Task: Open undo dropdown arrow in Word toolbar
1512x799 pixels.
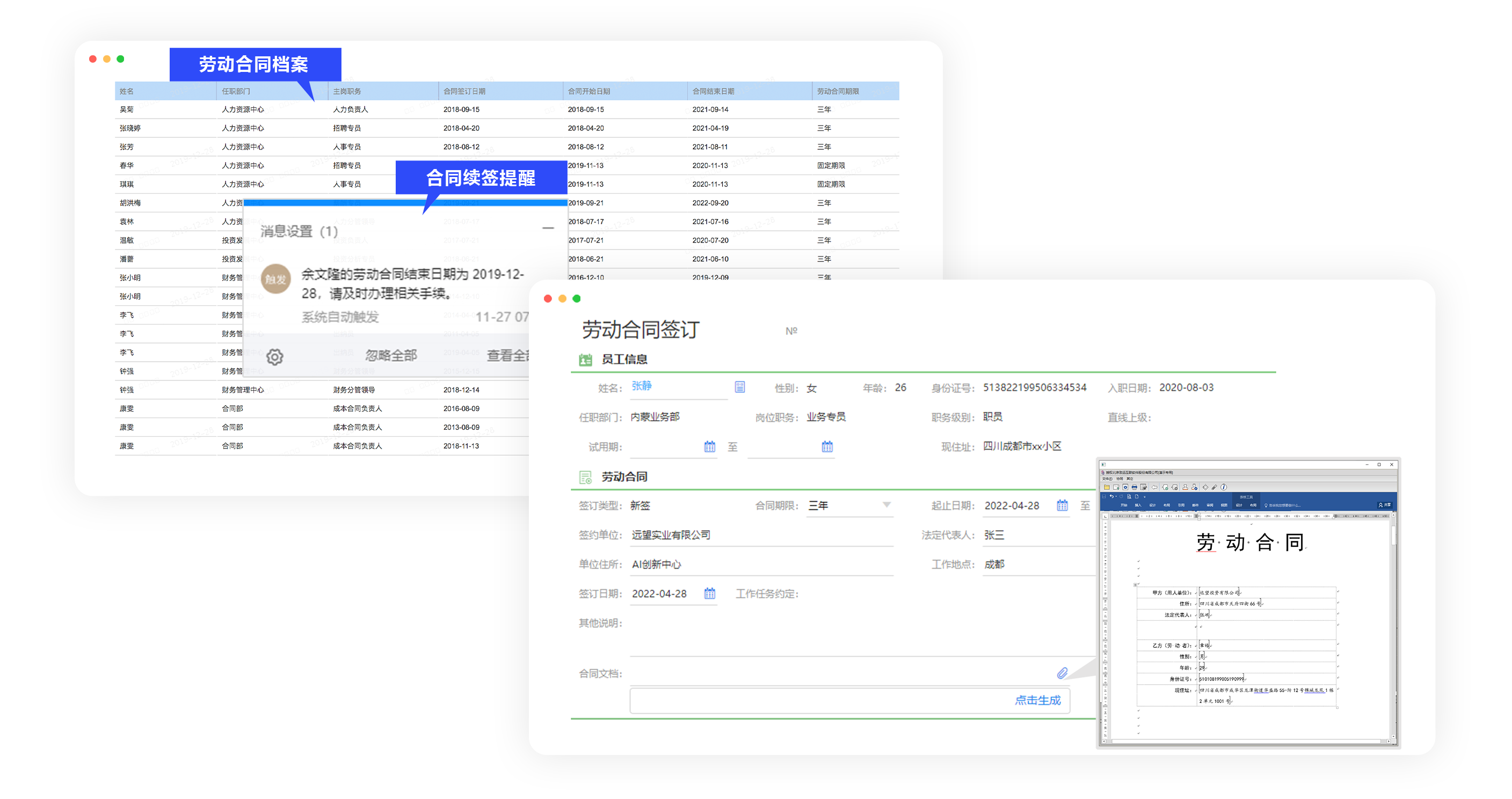Action: pos(1116,496)
